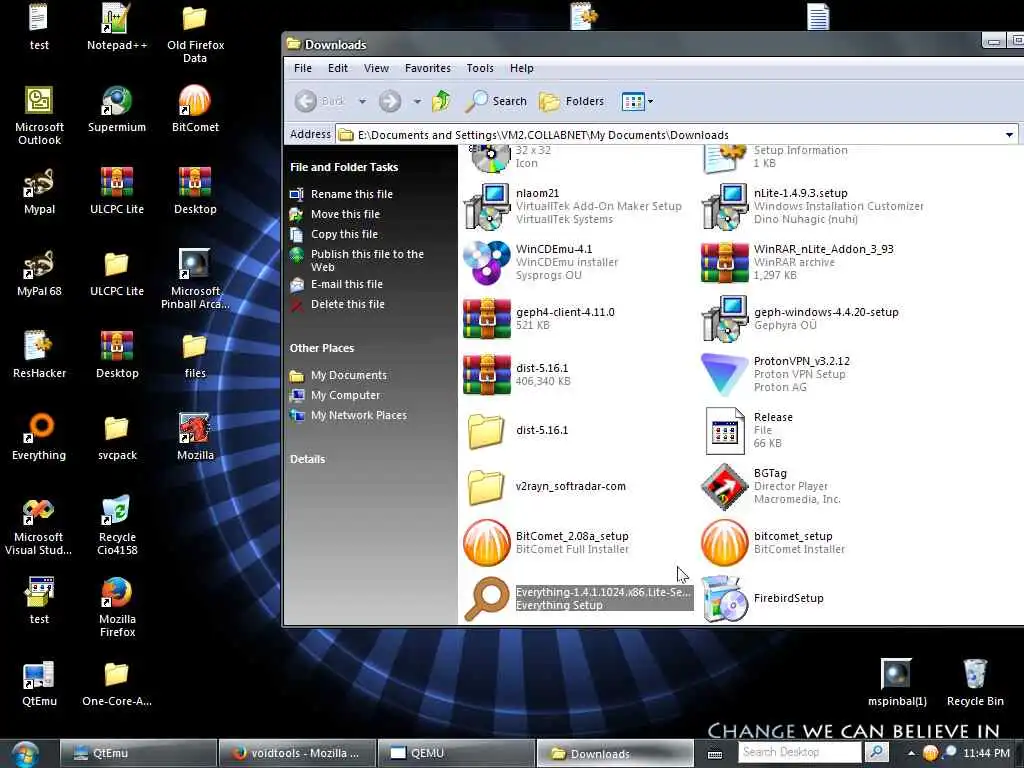Select One-Core-A... folder on desktop

tap(117, 684)
